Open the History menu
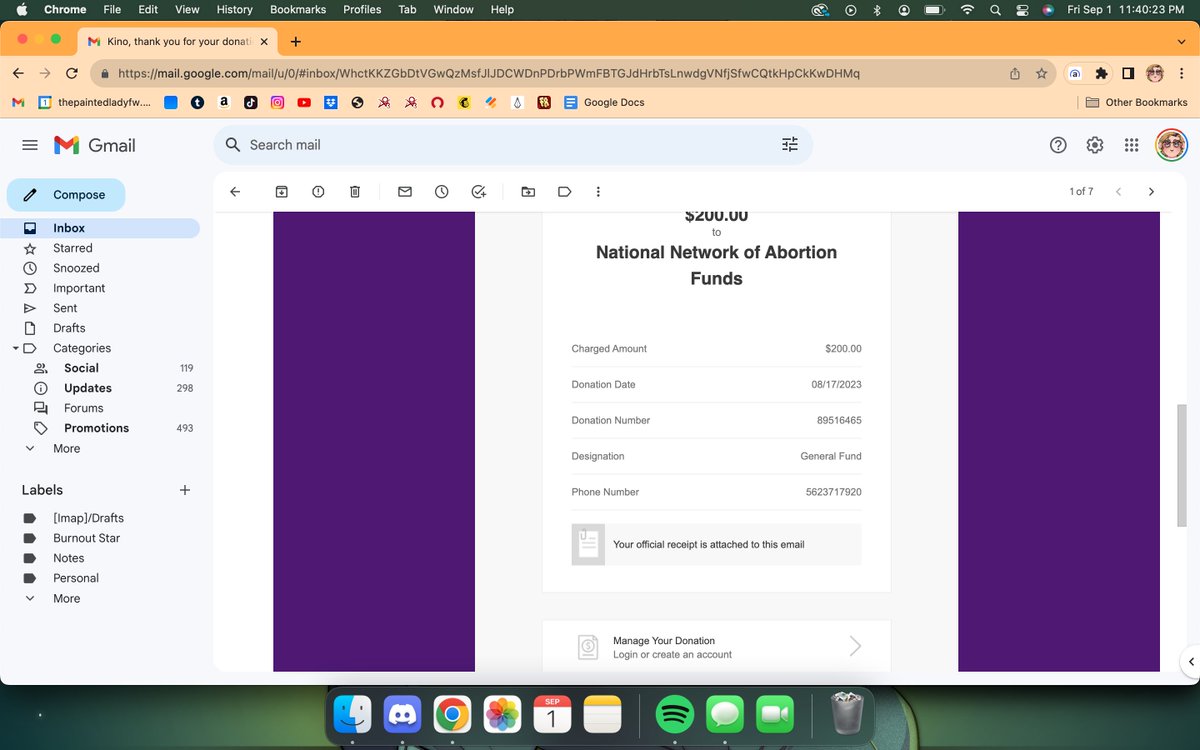The width and height of the screenshot is (1200, 750). click(234, 9)
